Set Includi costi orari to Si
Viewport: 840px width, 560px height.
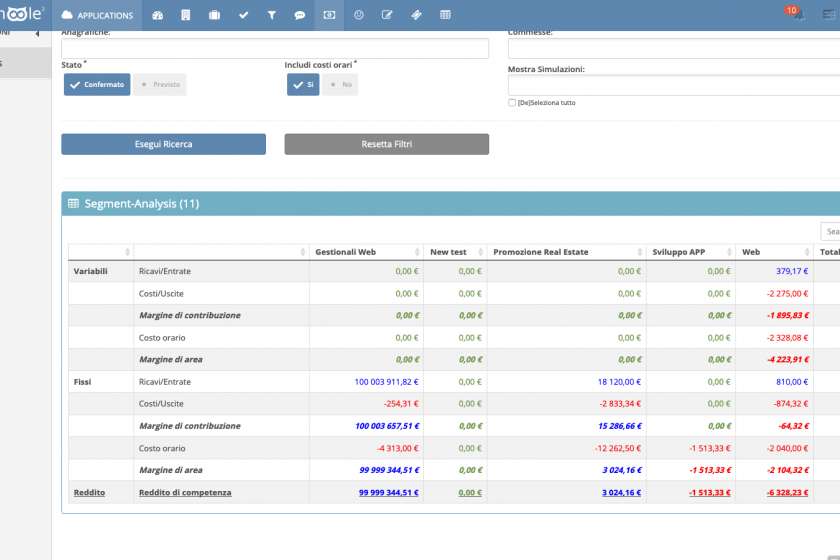coord(303,85)
